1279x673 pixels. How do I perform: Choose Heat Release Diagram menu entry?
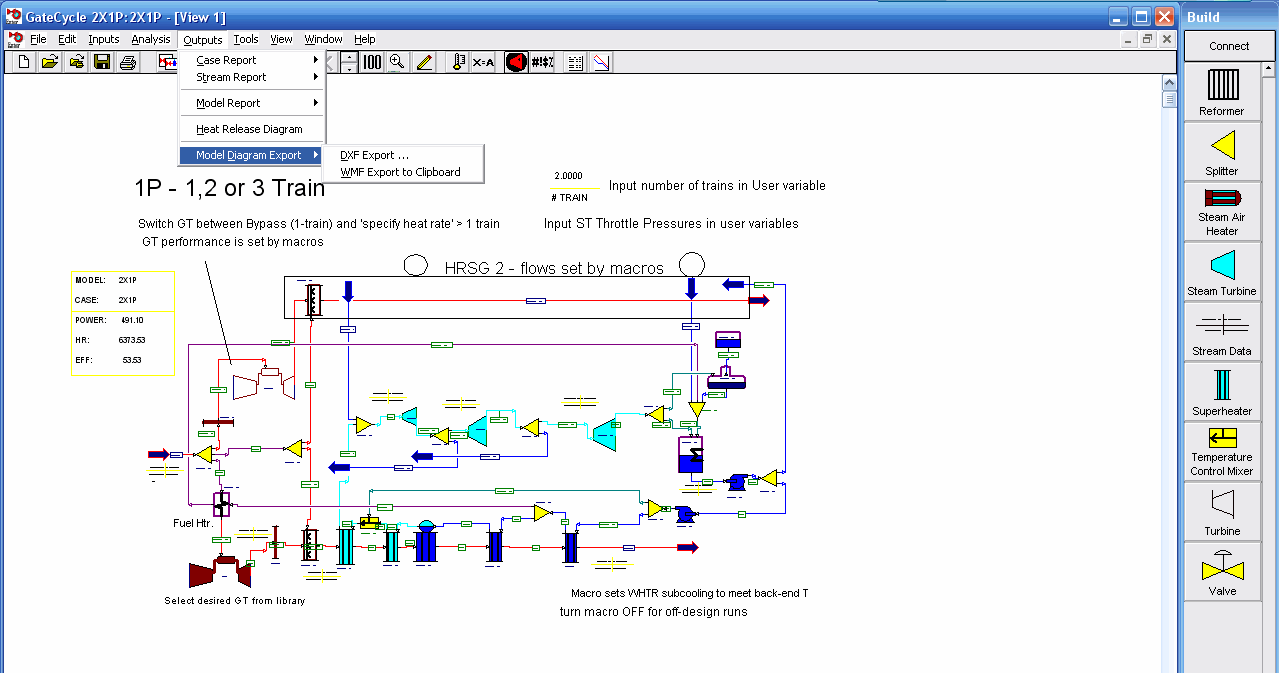(x=253, y=129)
